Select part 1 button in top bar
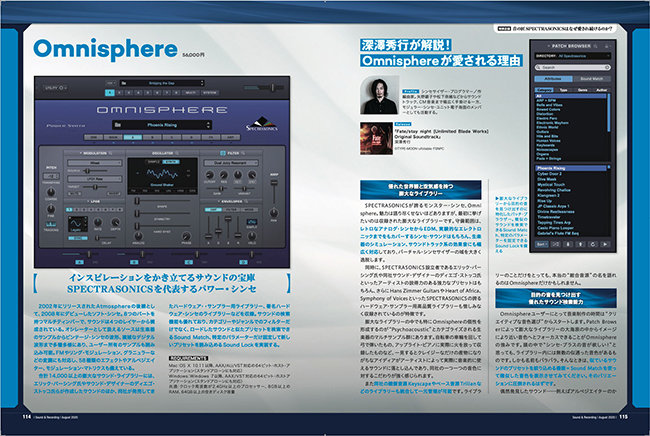The image size is (650, 436). [110, 93]
